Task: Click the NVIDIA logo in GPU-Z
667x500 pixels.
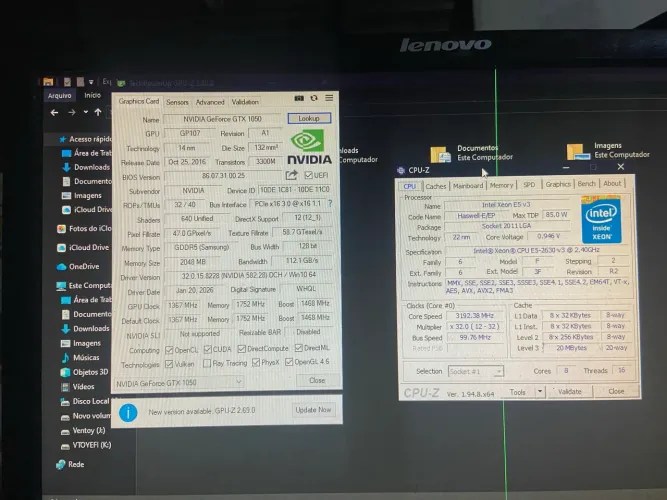Action: (x=309, y=148)
